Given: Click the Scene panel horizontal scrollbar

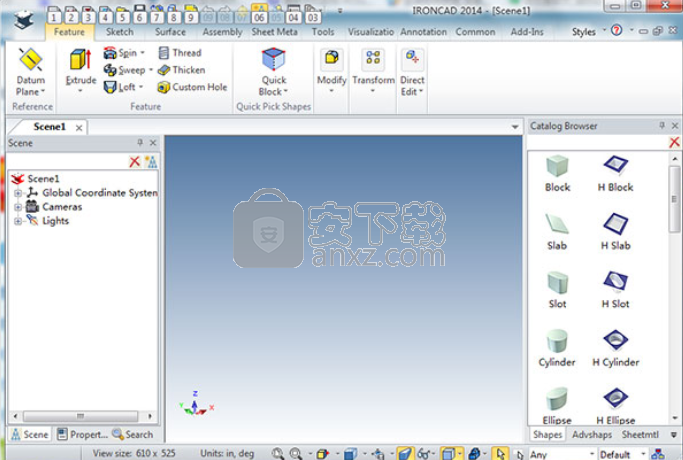Looking at the screenshot, I should 82,416.
